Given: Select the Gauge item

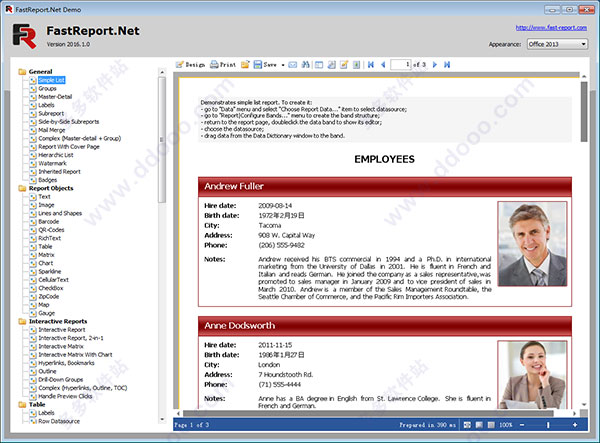Looking at the screenshot, I should (x=47, y=313).
